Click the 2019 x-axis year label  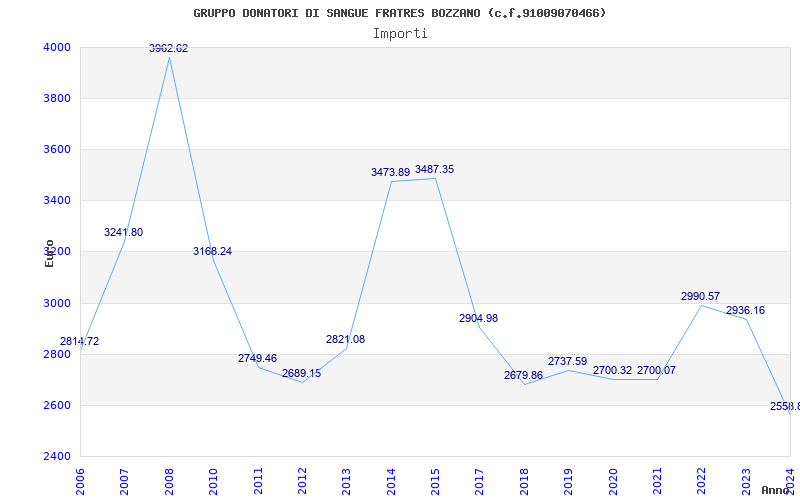568,481
